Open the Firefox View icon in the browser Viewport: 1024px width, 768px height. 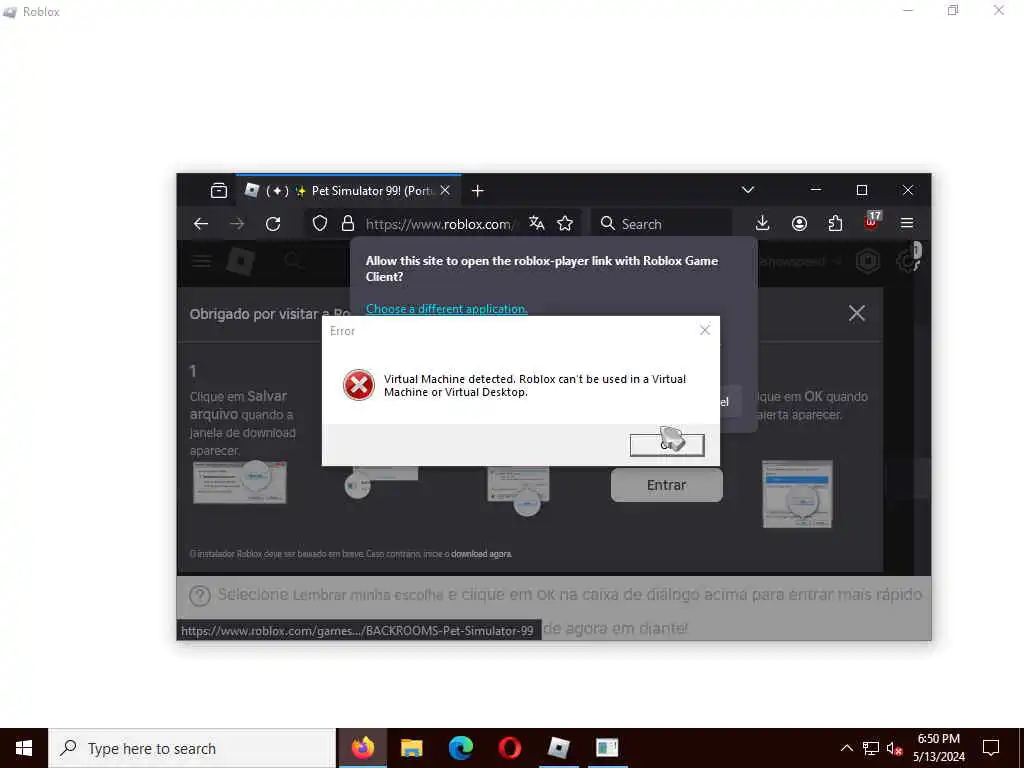[219, 191]
